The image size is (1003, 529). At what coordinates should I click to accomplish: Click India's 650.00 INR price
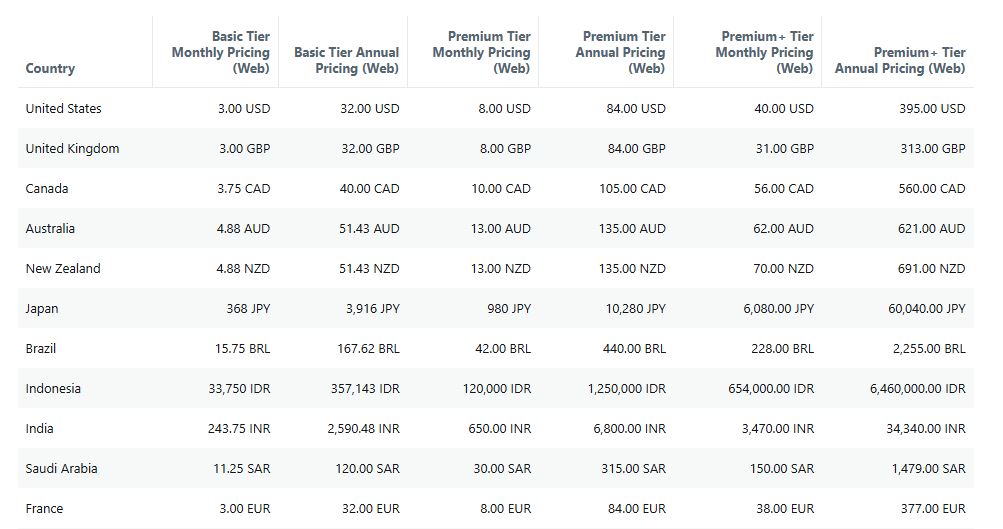[505, 428]
